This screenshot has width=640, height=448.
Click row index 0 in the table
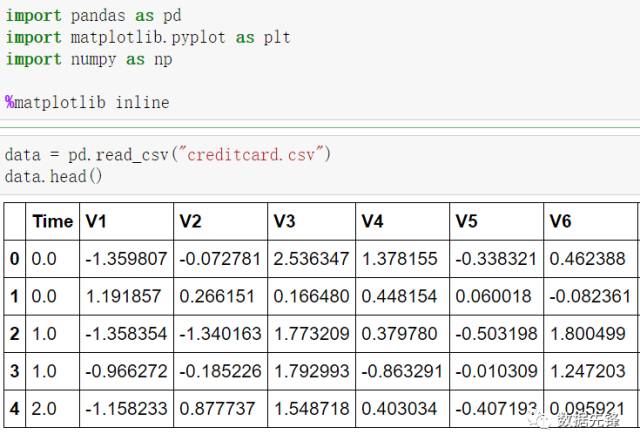14,259
